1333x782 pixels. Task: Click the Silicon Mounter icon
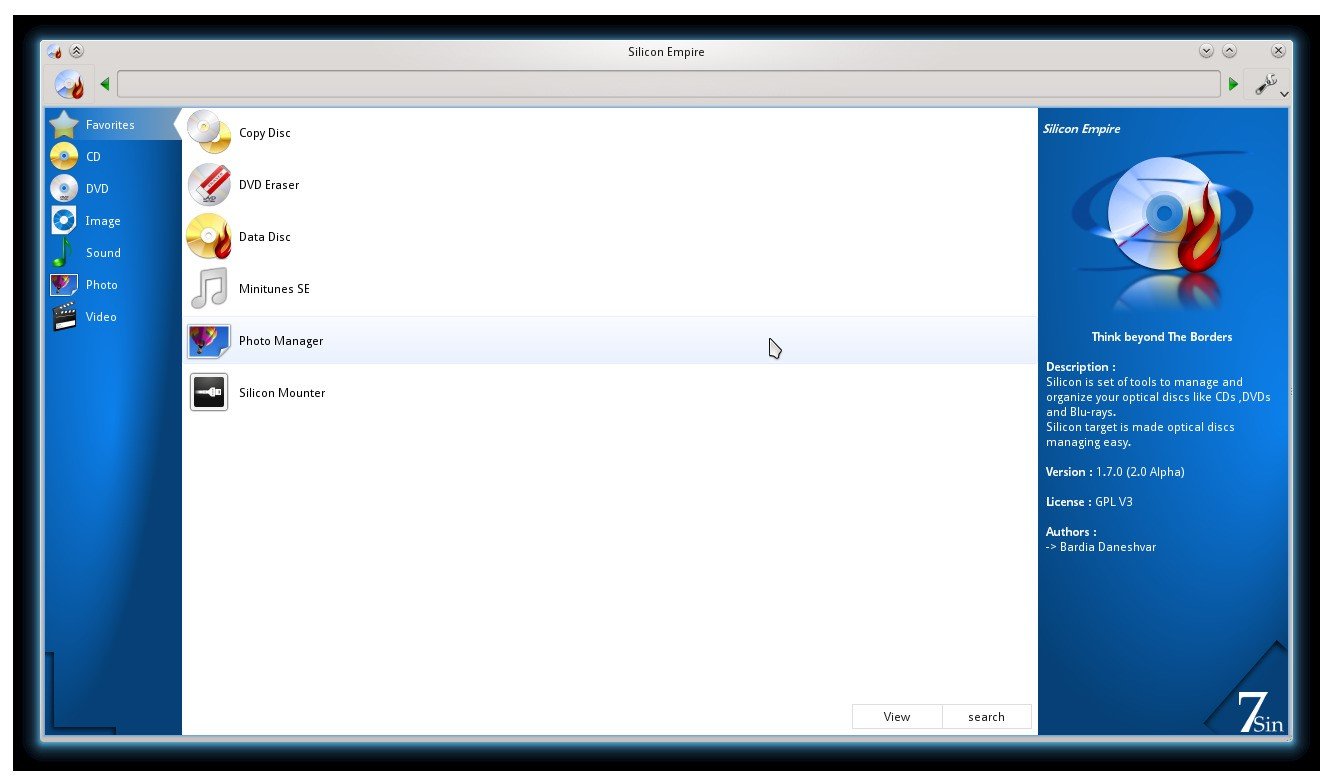[209, 393]
